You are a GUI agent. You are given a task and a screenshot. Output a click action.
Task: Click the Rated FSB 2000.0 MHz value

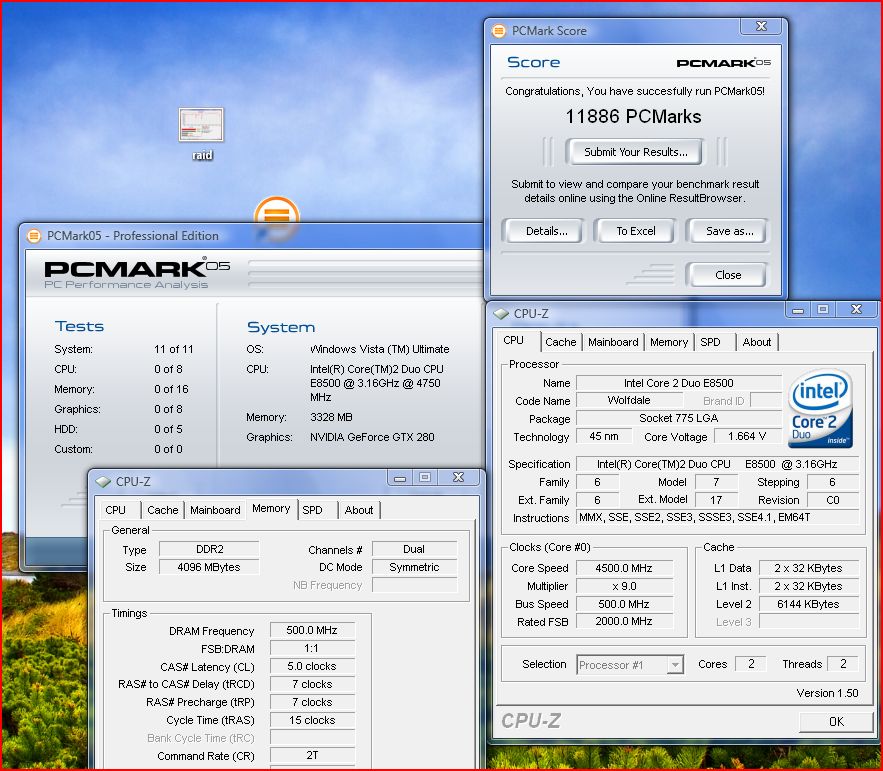point(623,622)
